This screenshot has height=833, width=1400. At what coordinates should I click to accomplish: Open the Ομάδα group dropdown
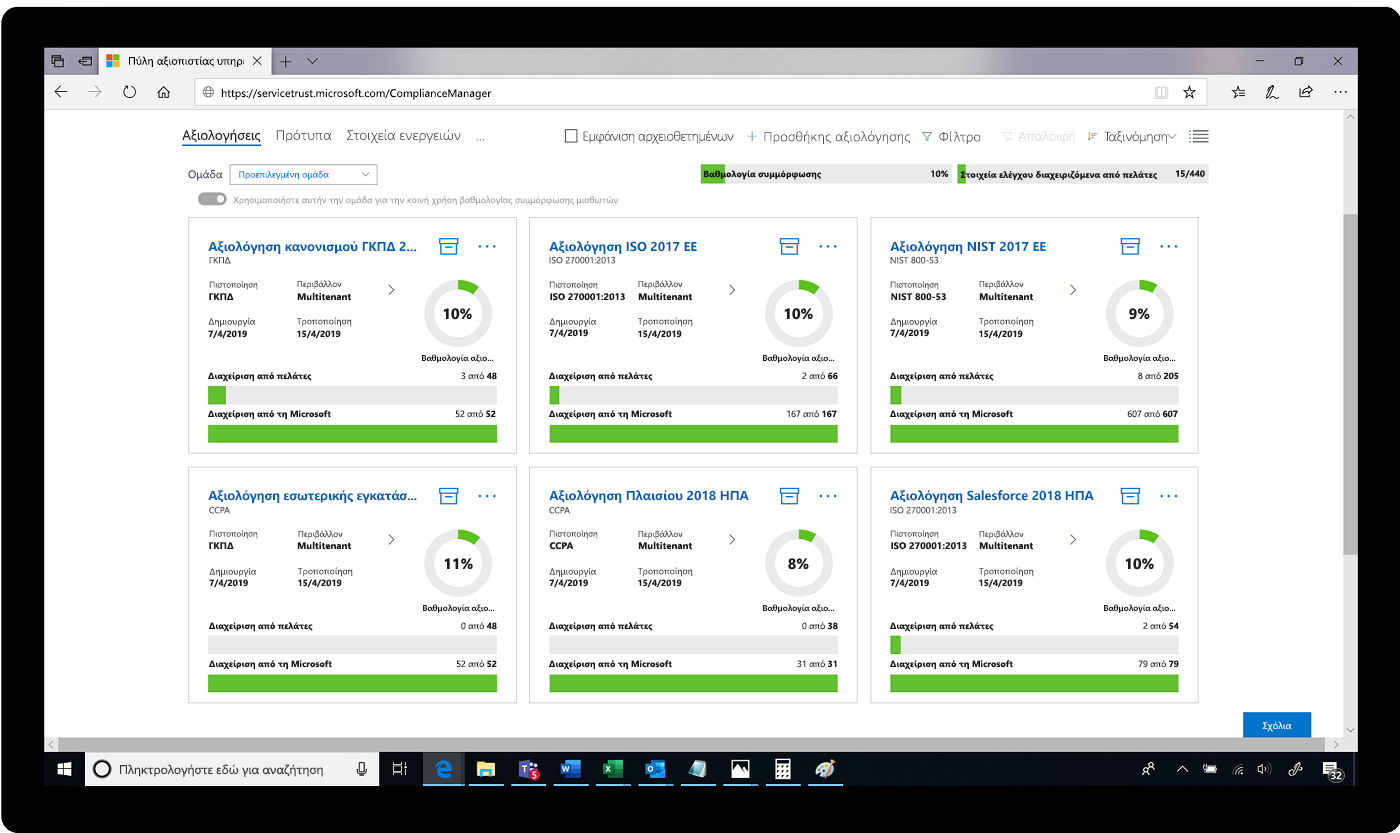coord(303,174)
